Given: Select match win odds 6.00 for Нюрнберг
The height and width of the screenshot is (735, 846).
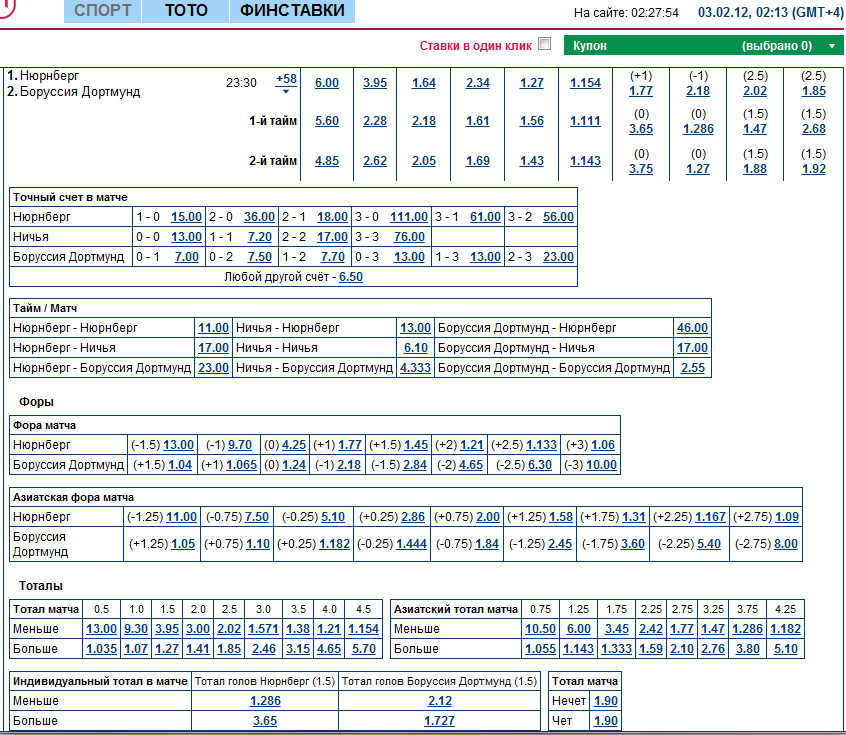Looking at the screenshot, I should pyautogui.click(x=327, y=83).
